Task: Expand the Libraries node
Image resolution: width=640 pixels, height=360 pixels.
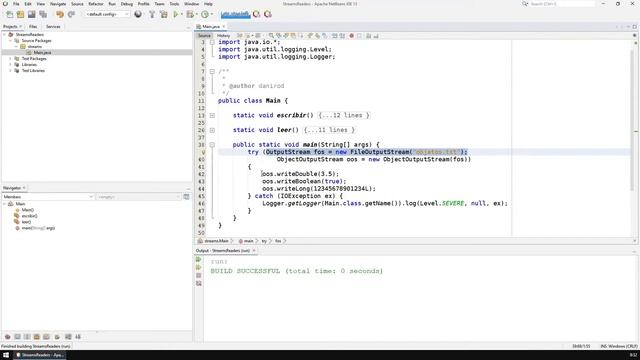Action: pos(11,64)
